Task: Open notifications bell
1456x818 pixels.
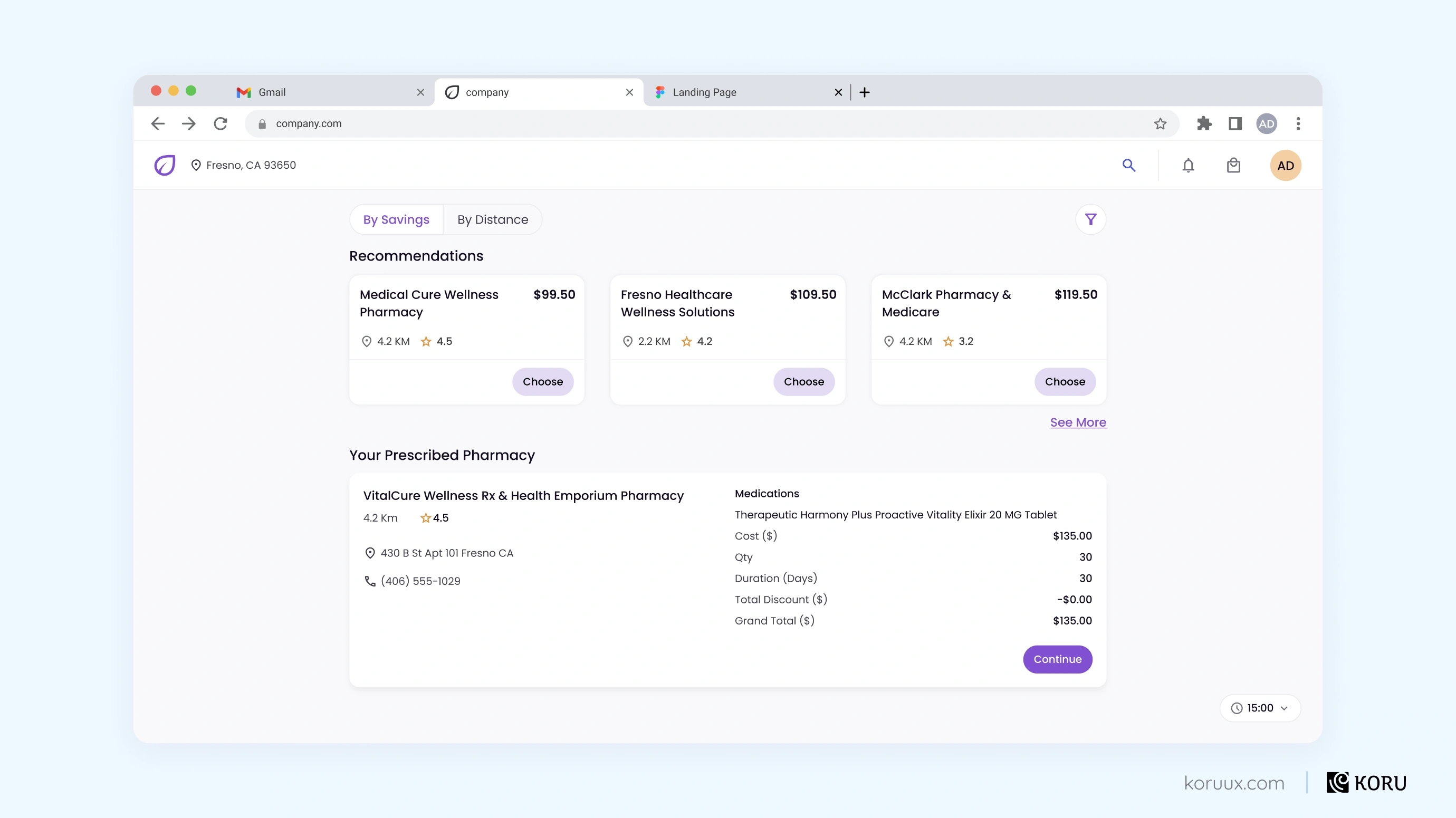Action: [x=1188, y=166]
